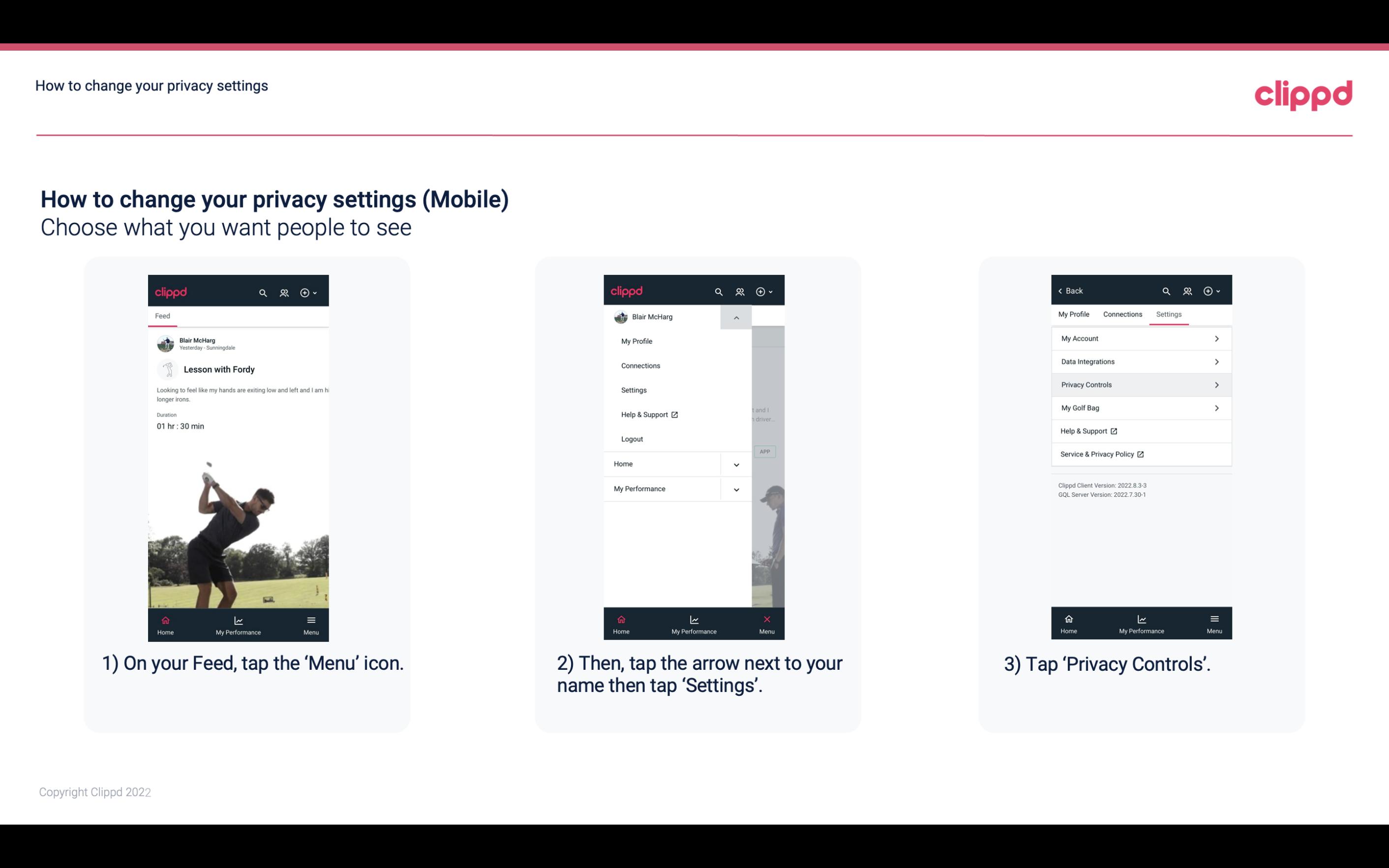
Task: Tap the profile icon in top navigation bar
Action: [285, 291]
